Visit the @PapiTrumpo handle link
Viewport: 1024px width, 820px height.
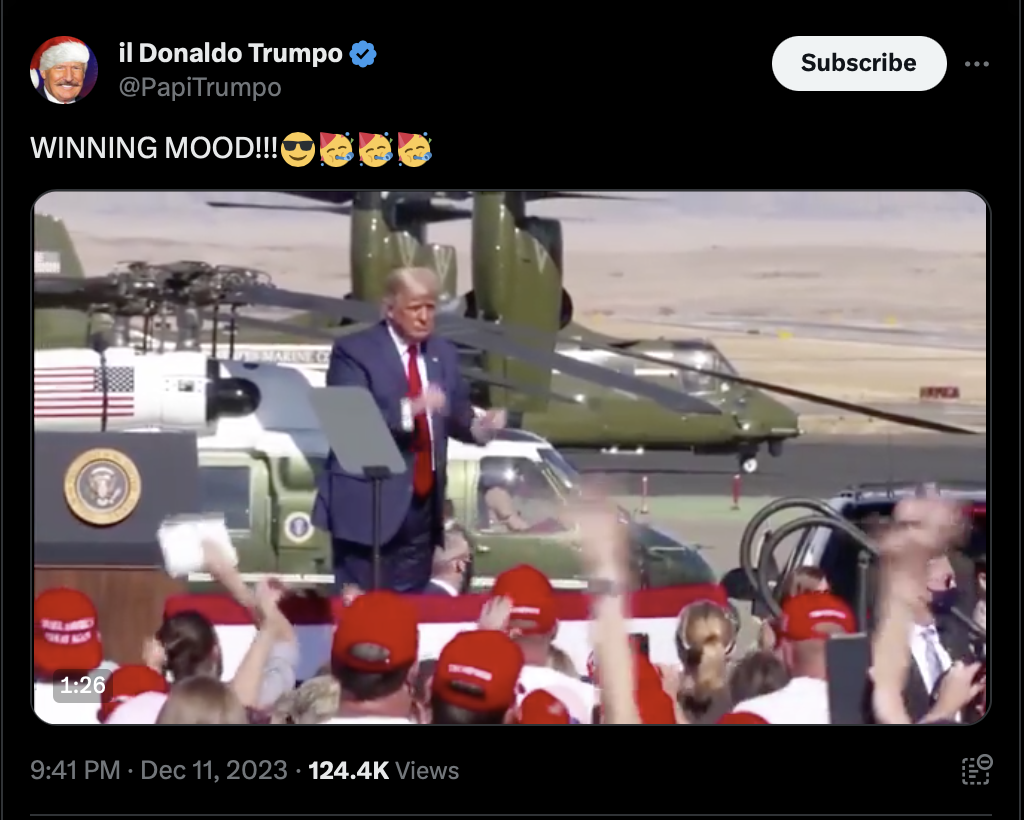200,87
